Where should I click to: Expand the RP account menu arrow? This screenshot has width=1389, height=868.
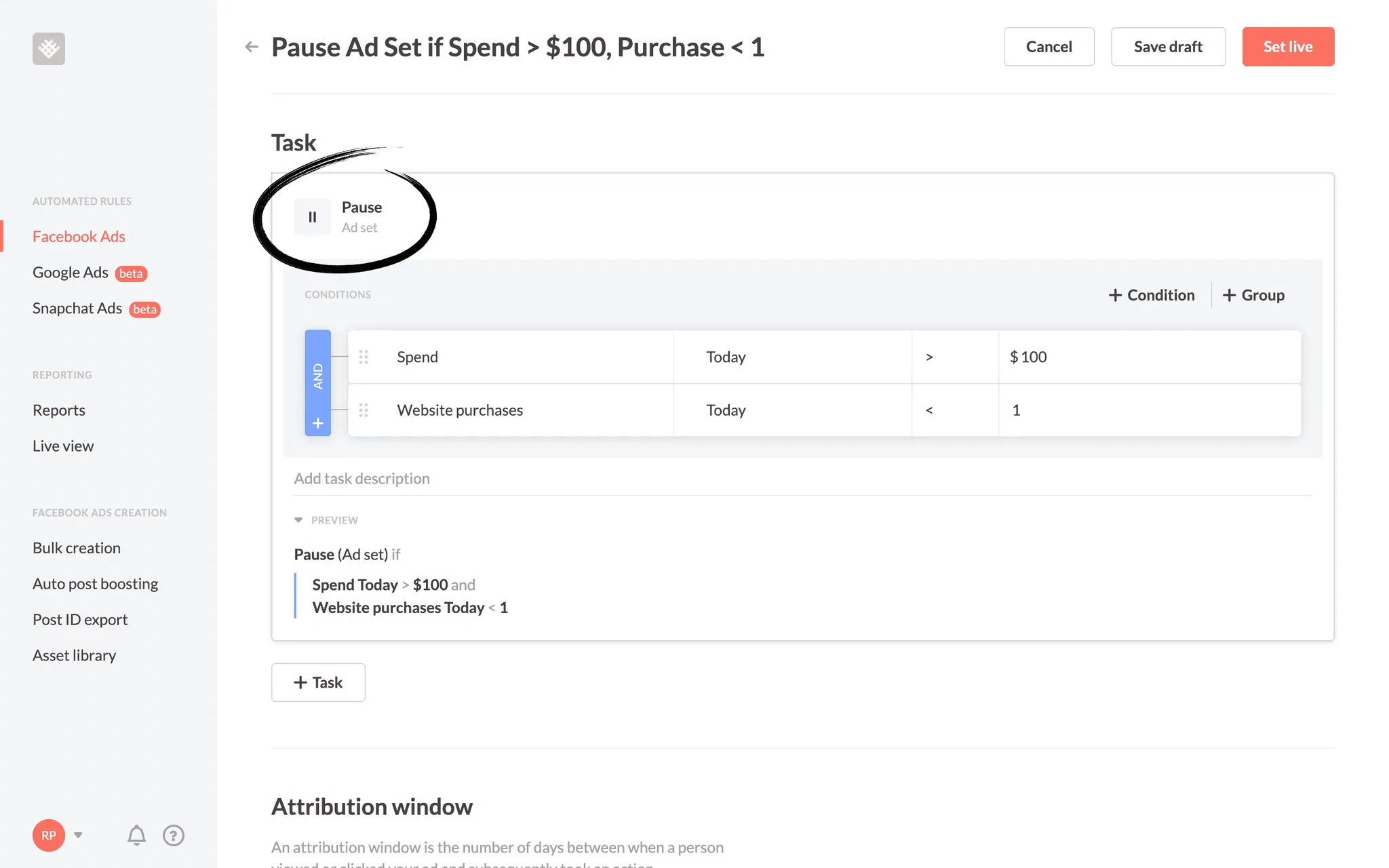(x=78, y=835)
